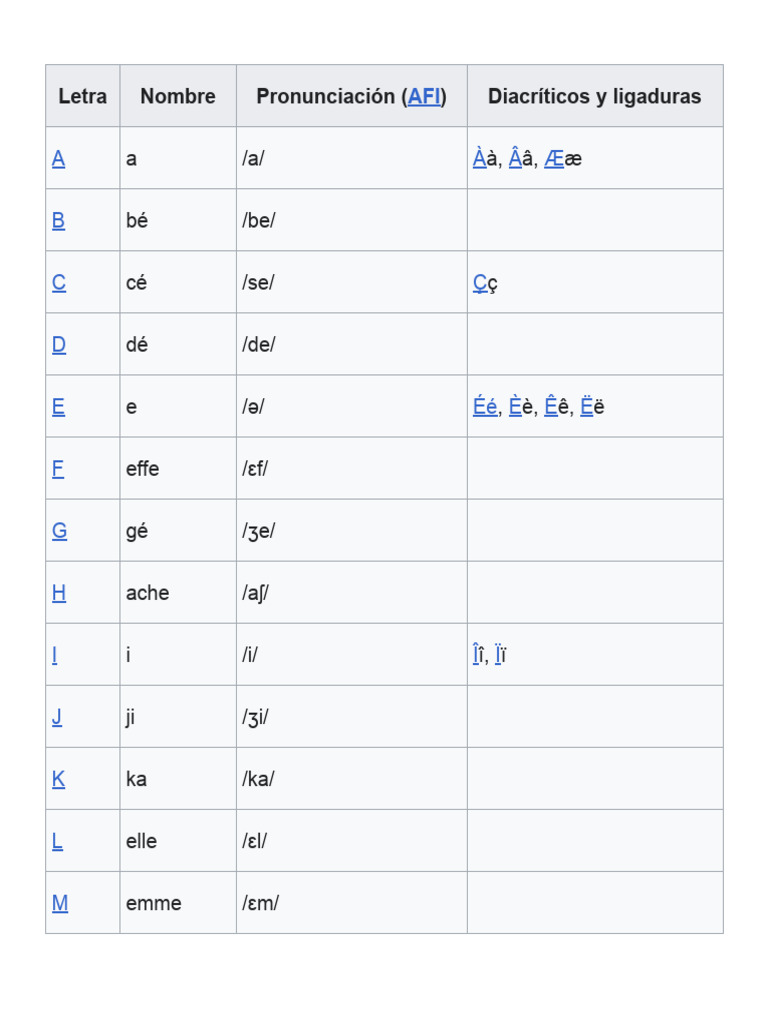The width and height of the screenshot is (768, 1024).
Task: Follow the letter C link
Action: pyautogui.click(x=59, y=283)
